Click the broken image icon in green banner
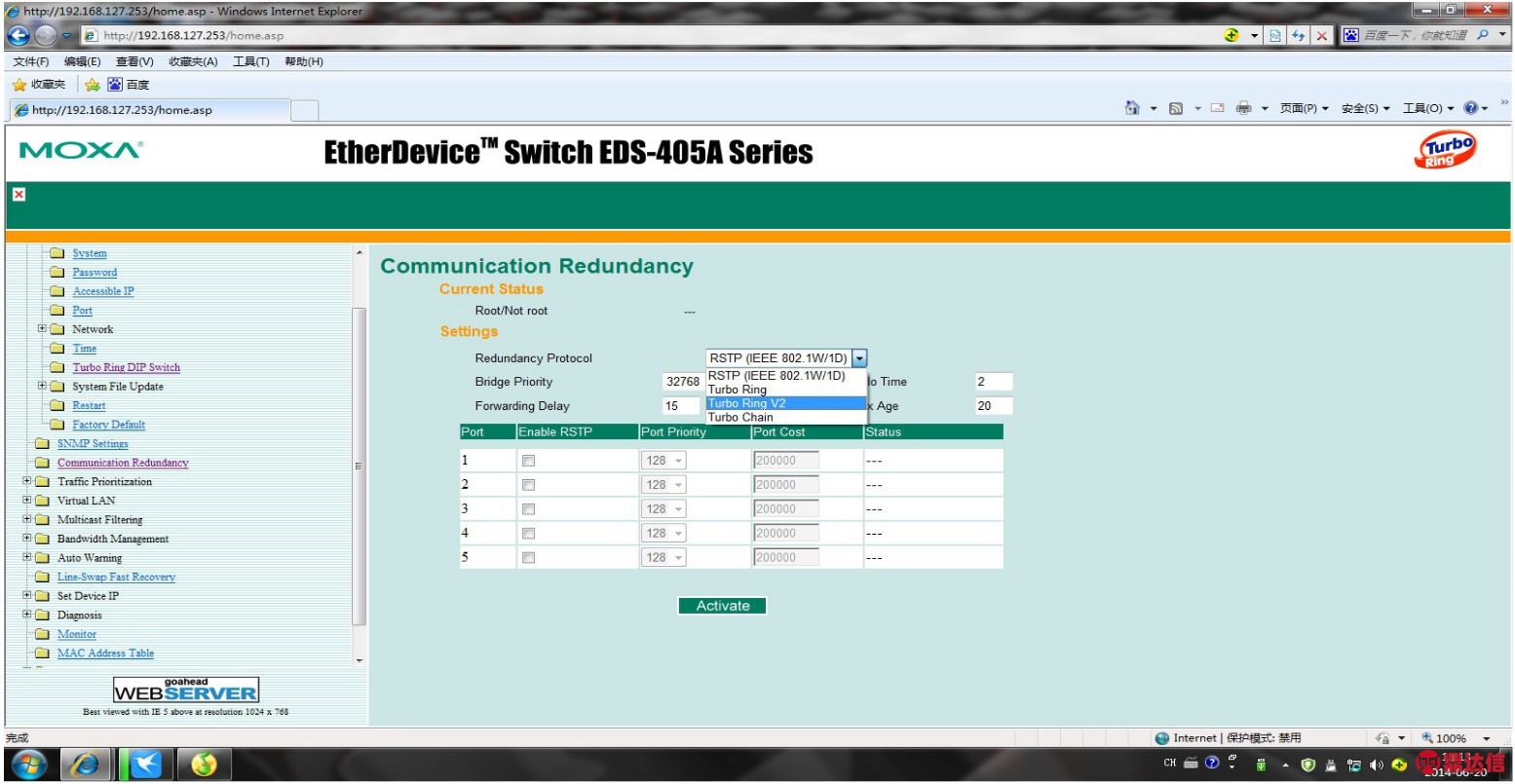The width and height of the screenshot is (1515, 784). click(x=19, y=194)
